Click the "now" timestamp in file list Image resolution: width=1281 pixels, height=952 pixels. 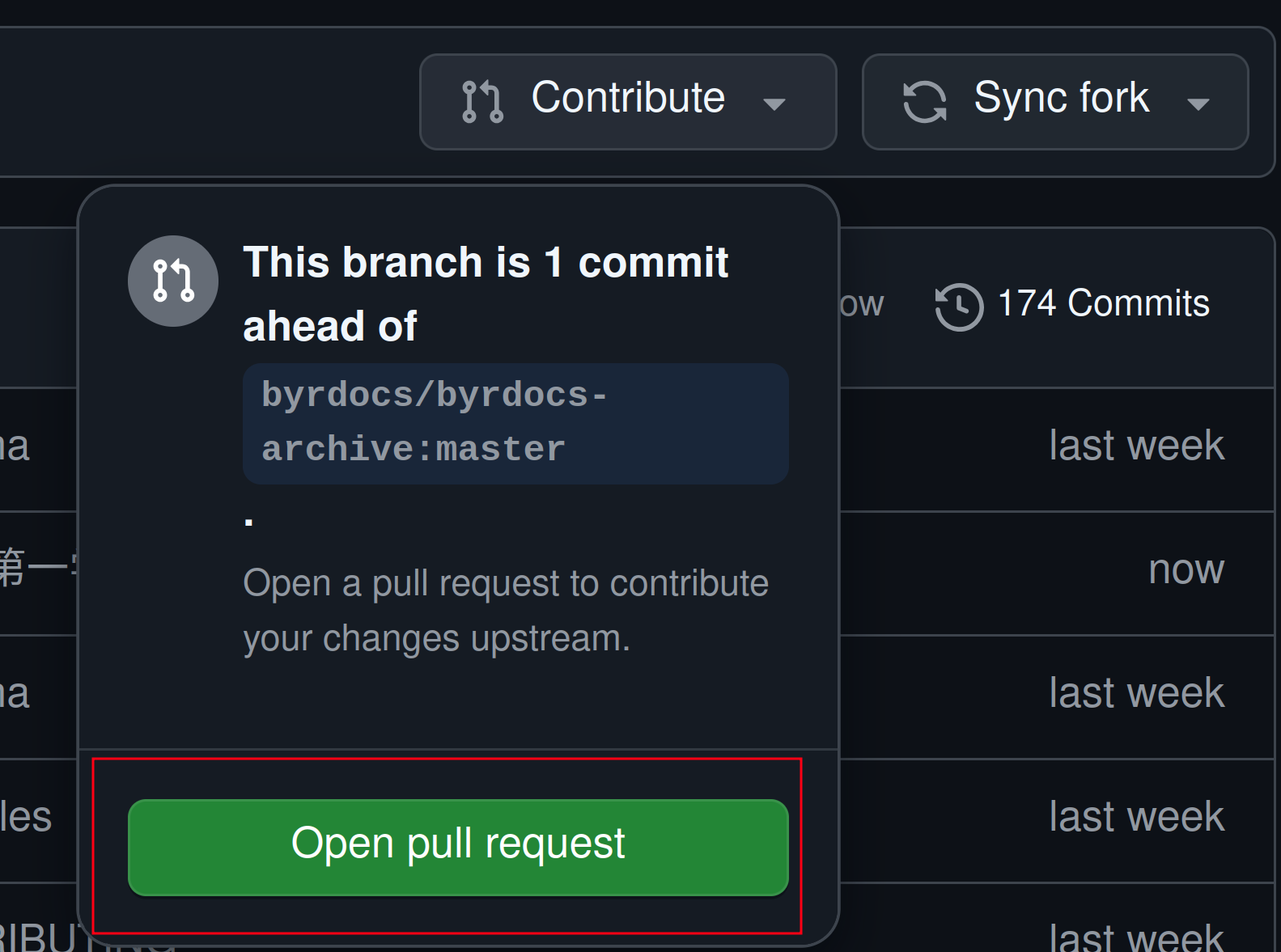click(x=1186, y=569)
